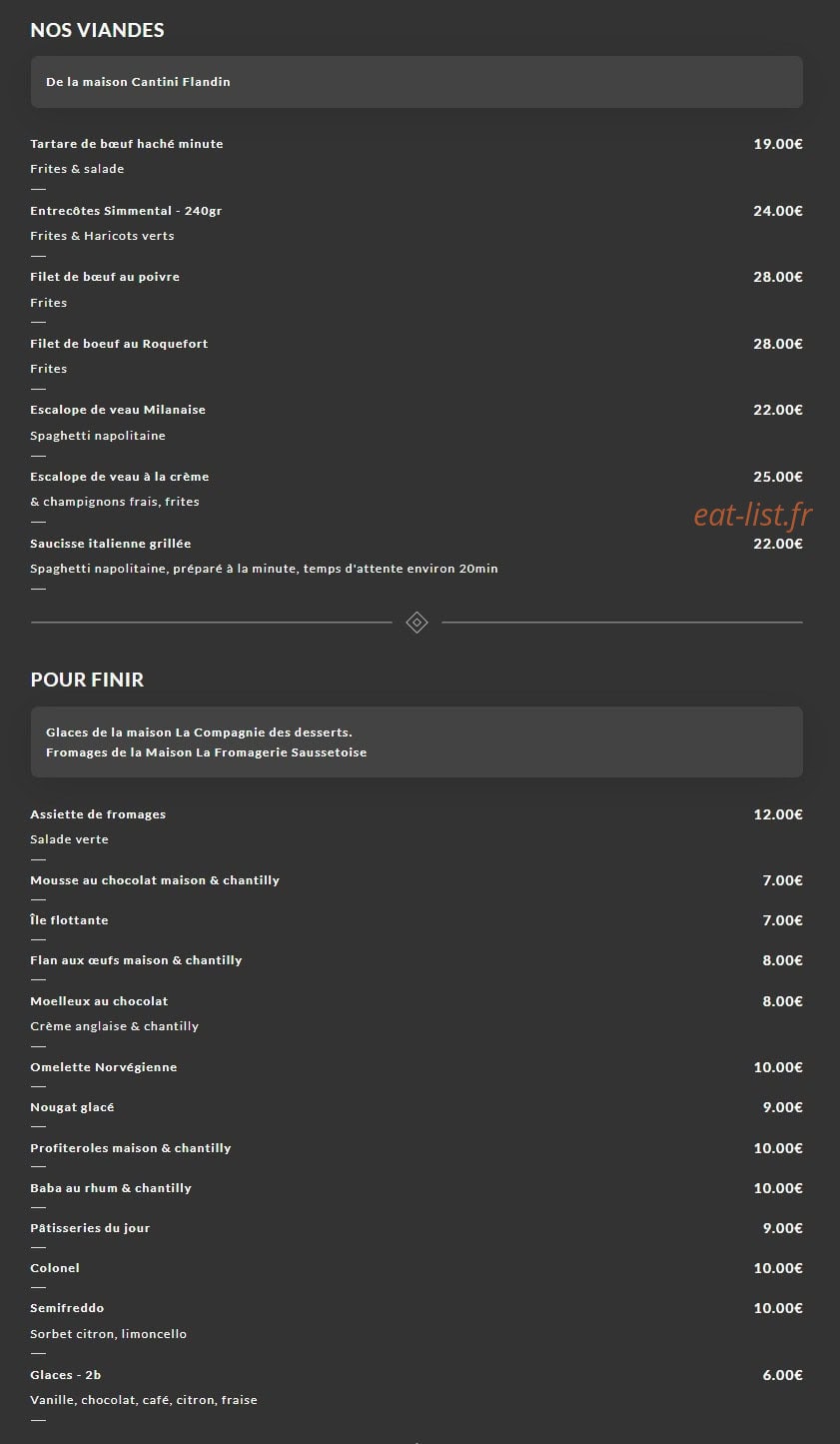Click the 19.00€ price for Tartare
Screen dimensions: 840x1444
pos(778,144)
